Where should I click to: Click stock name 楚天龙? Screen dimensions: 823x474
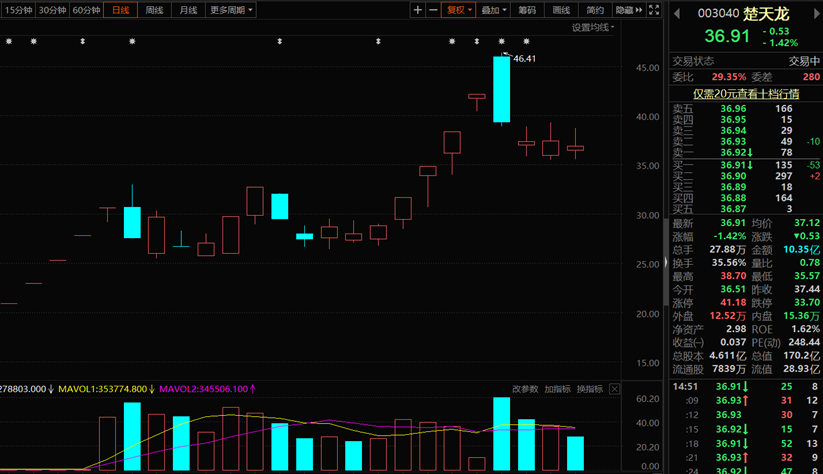pyautogui.click(x=766, y=14)
